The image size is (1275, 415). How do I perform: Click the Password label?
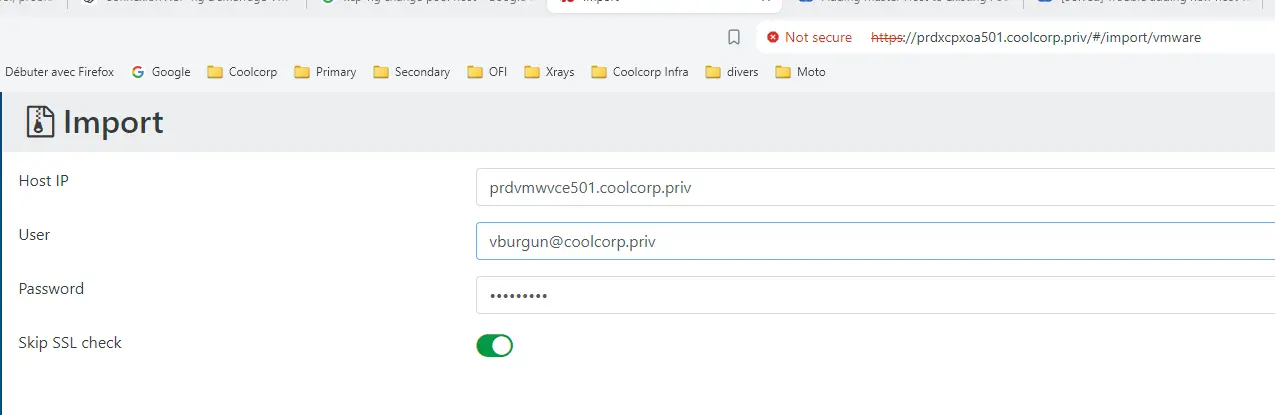[x=51, y=288]
